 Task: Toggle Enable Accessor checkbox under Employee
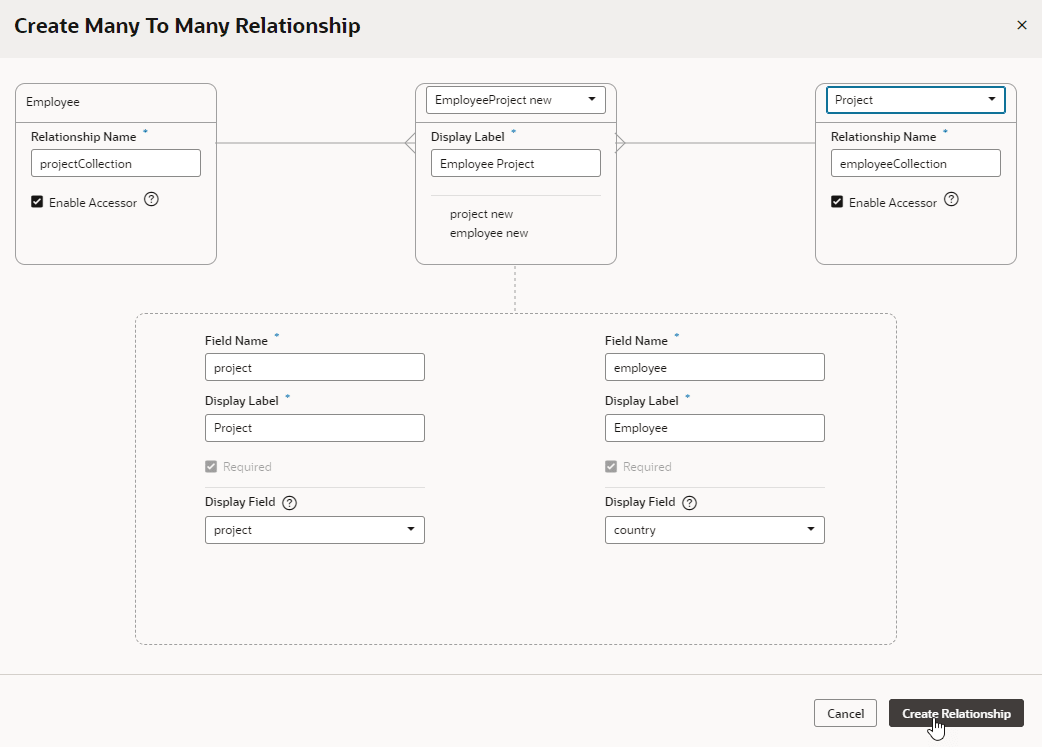pyautogui.click(x=37, y=202)
